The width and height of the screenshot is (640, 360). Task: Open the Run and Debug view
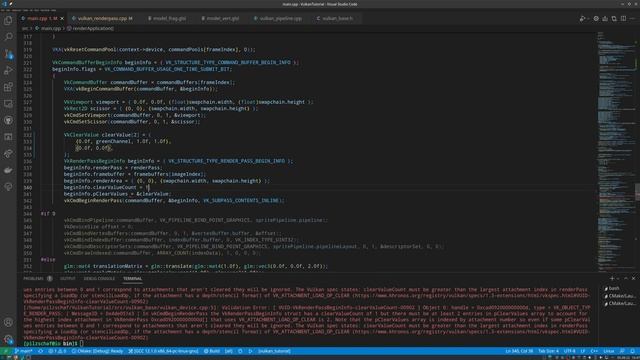pyautogui.click(x=8, y=71)
